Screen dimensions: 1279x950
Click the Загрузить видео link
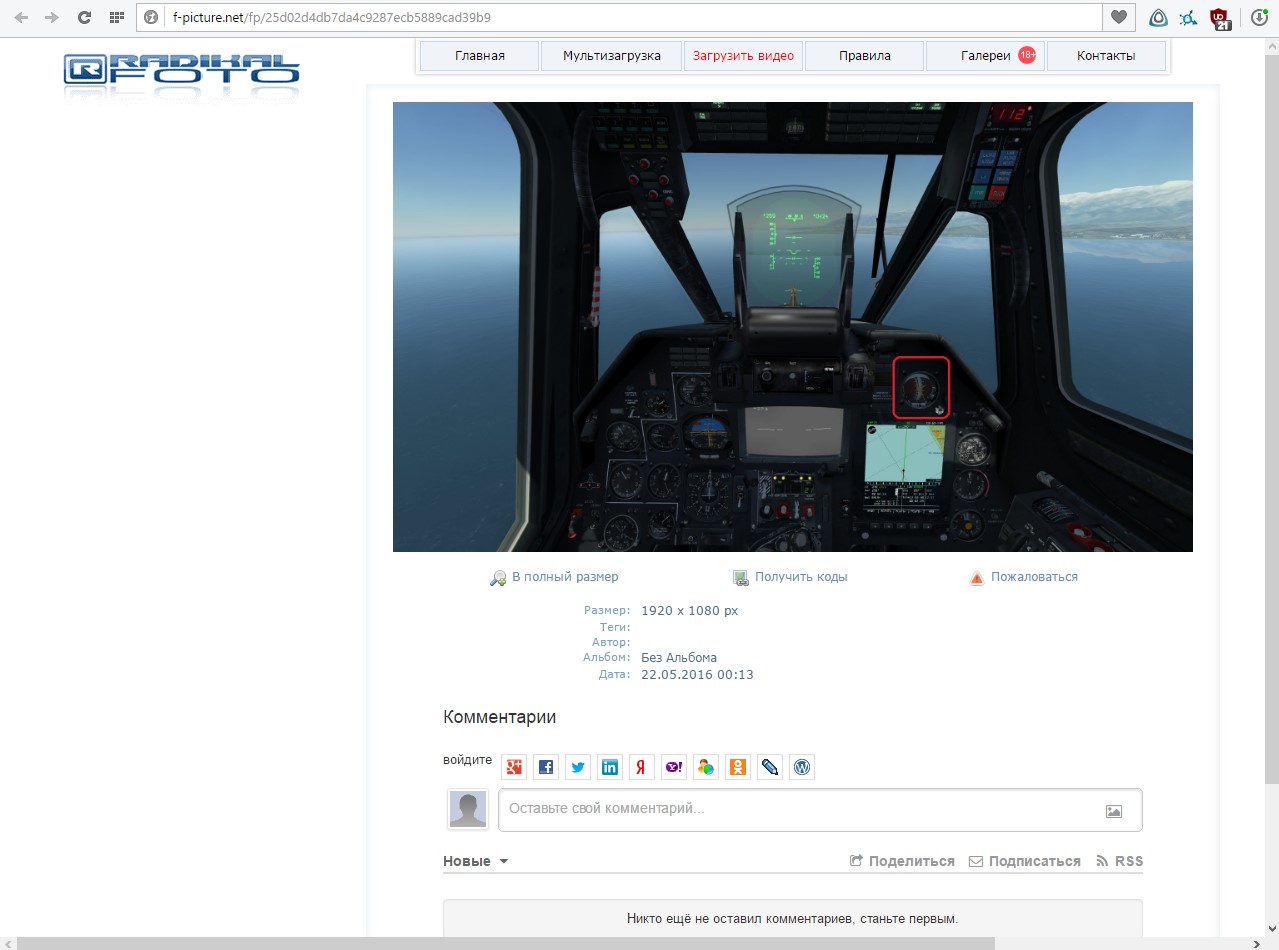(743, 56)
